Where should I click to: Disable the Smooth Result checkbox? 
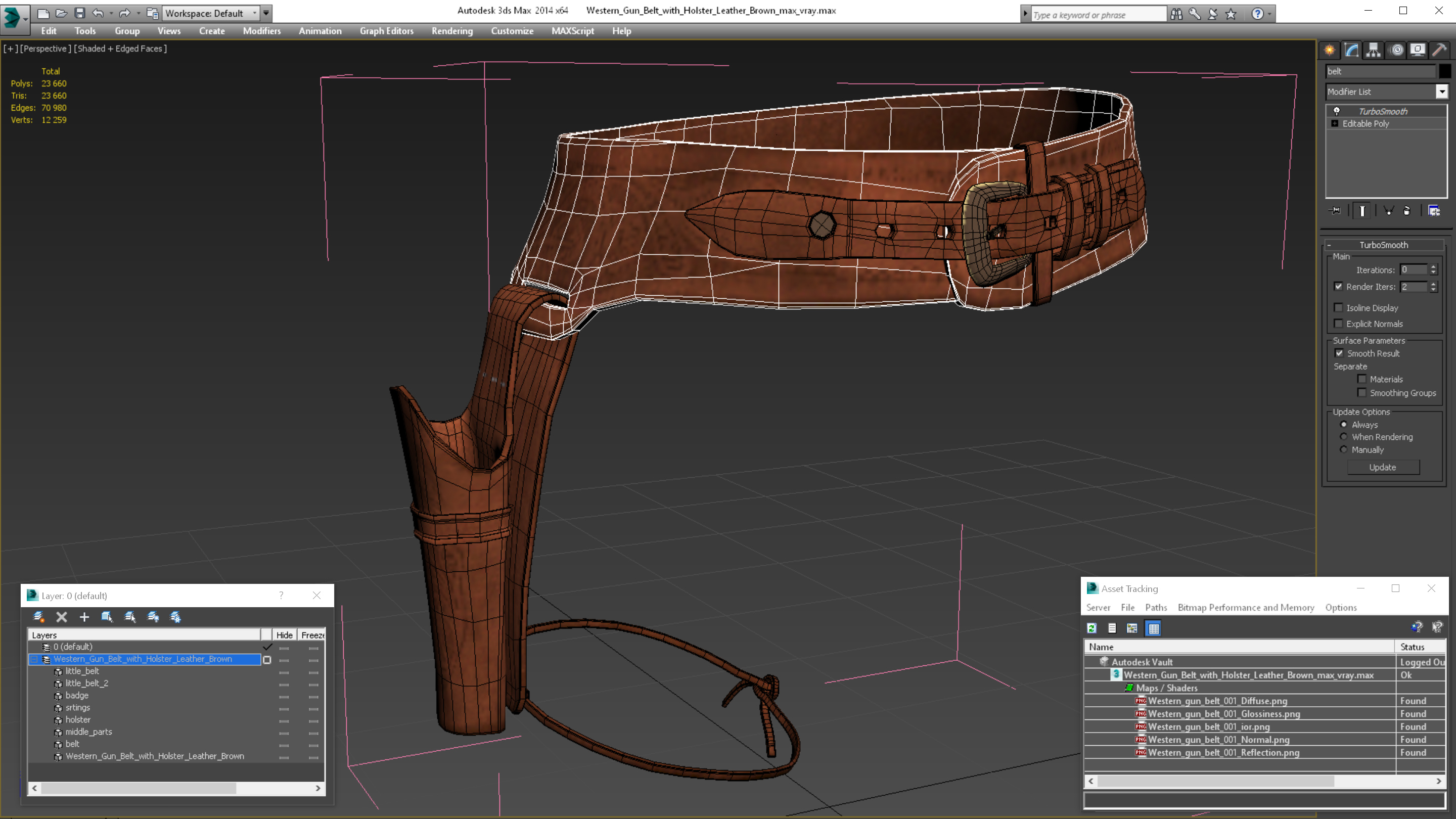1339,353
